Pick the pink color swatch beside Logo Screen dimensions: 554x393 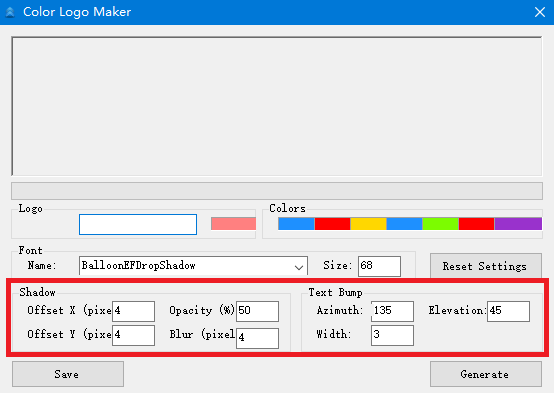[x=234, y=224]
